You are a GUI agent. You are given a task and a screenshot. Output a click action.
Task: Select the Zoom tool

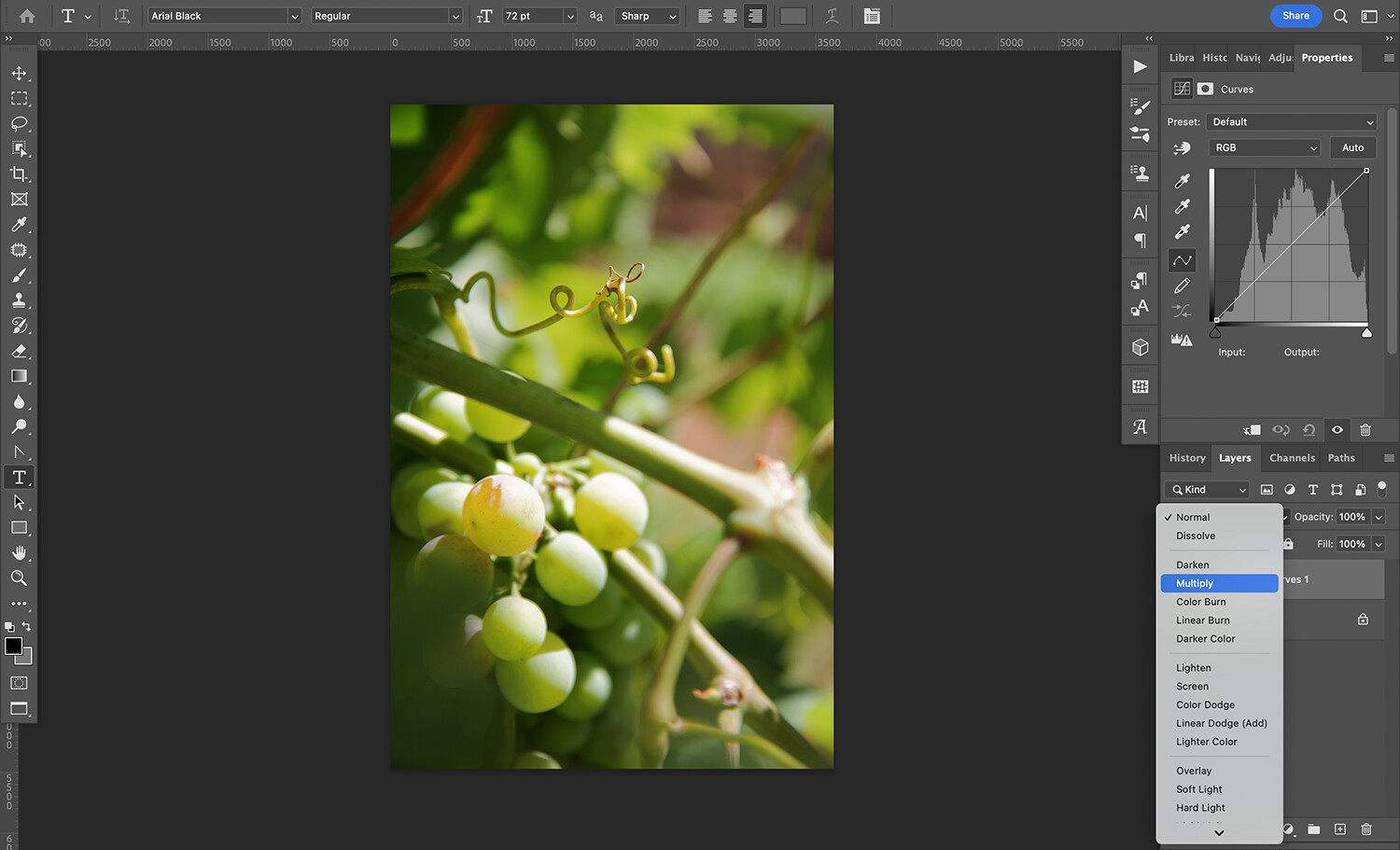point(19,578)
